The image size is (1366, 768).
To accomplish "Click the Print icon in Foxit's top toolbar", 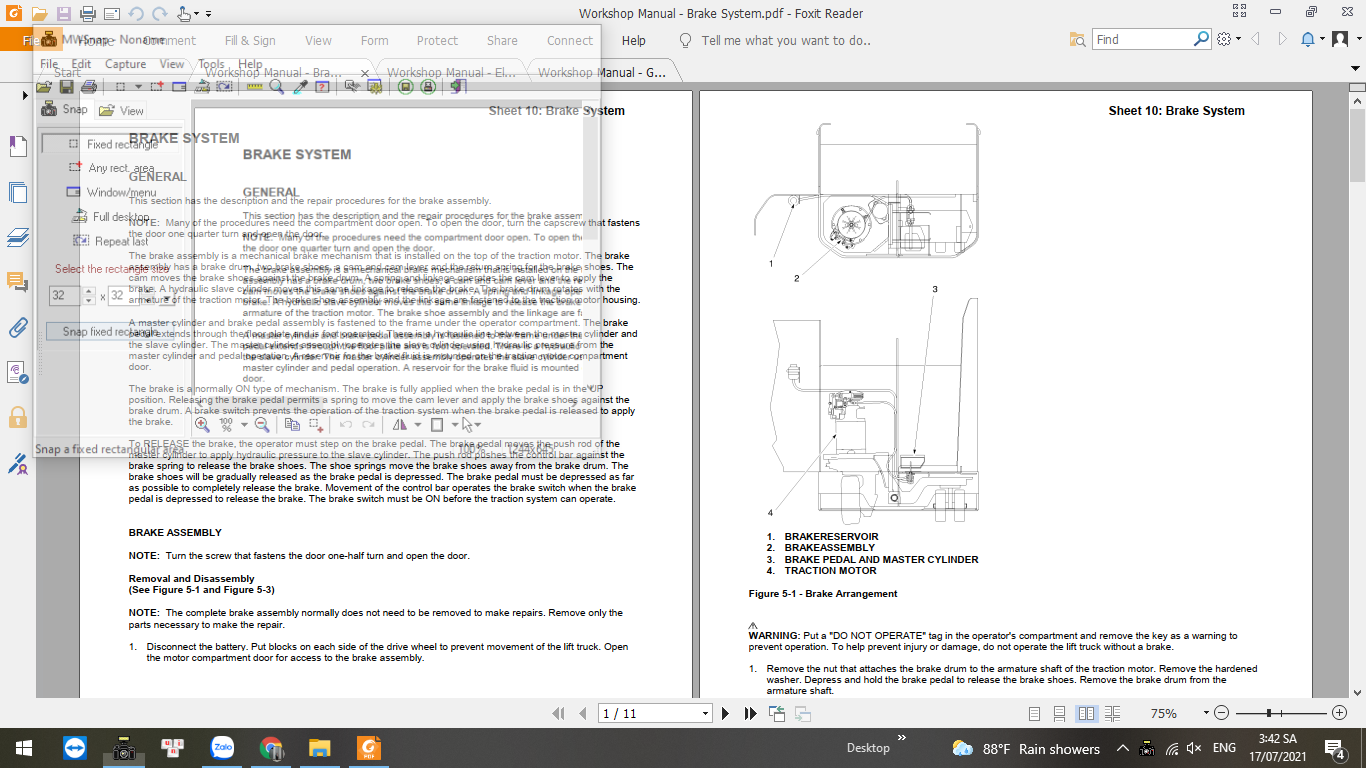I will tap(86, 14).
